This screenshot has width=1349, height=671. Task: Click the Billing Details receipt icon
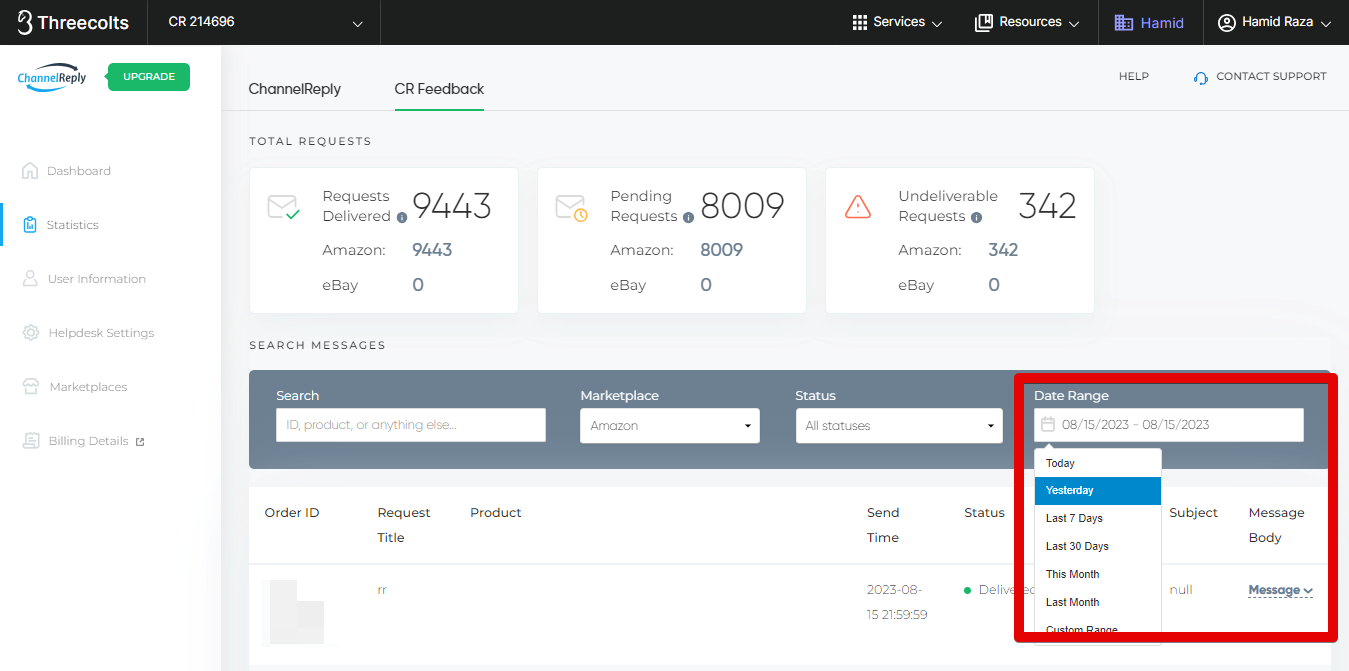coord(31,440)
